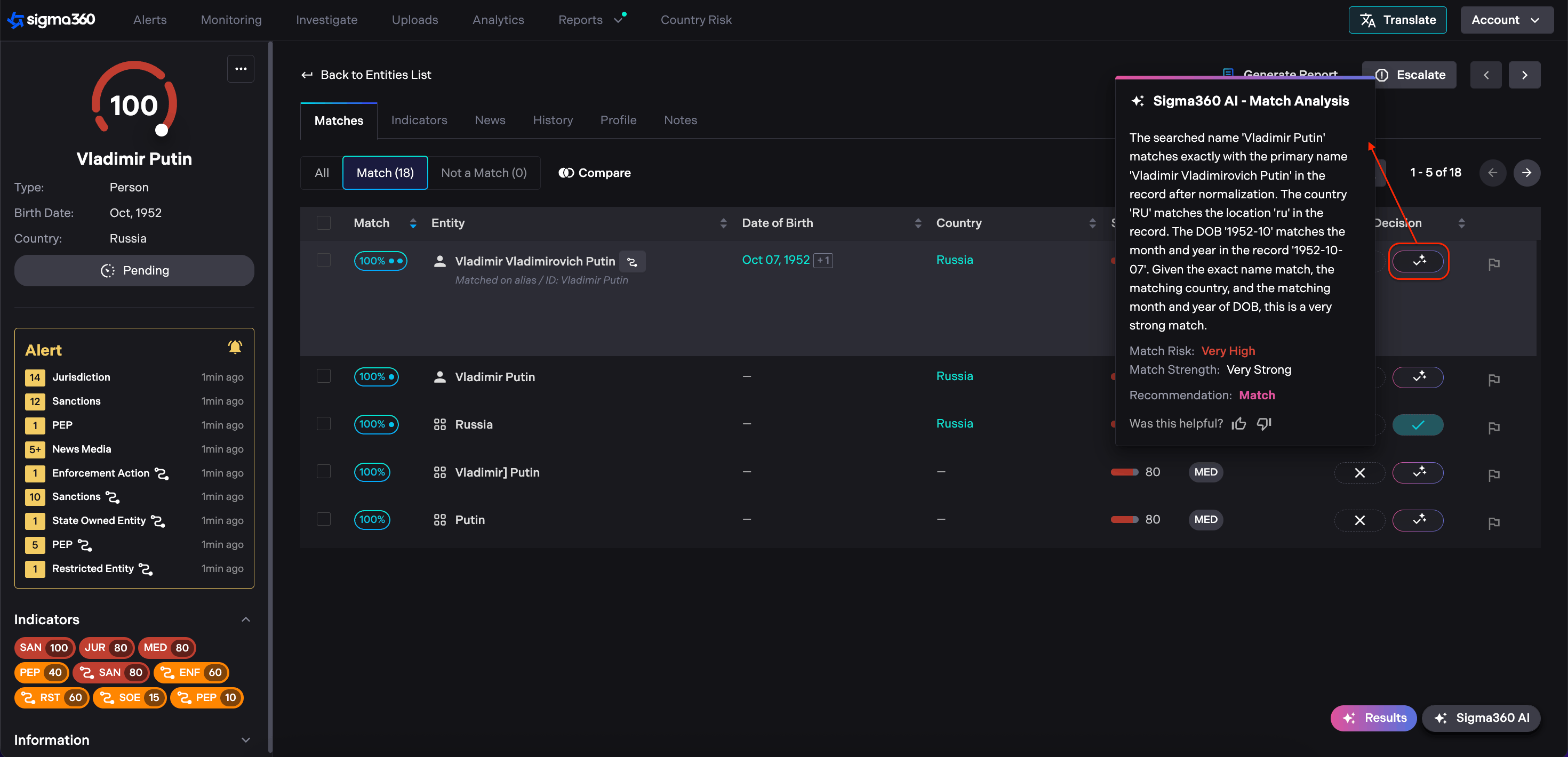The height and width of the screenshot is (757, 1568).
Task: Tick checkbox for Russia entity row
Action: [323, 423]
